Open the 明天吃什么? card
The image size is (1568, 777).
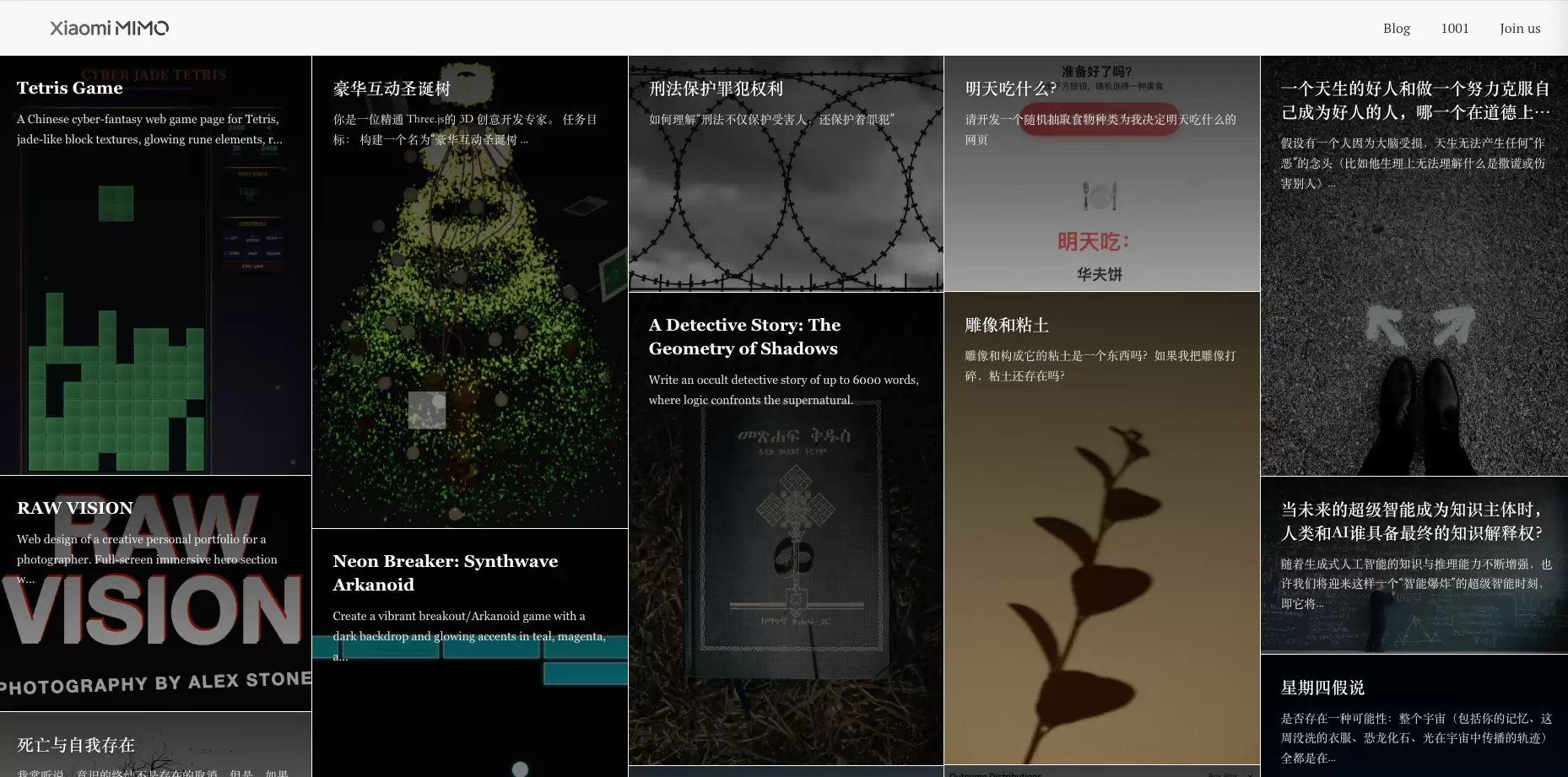pyautogui.click(x=1009, y=89)
